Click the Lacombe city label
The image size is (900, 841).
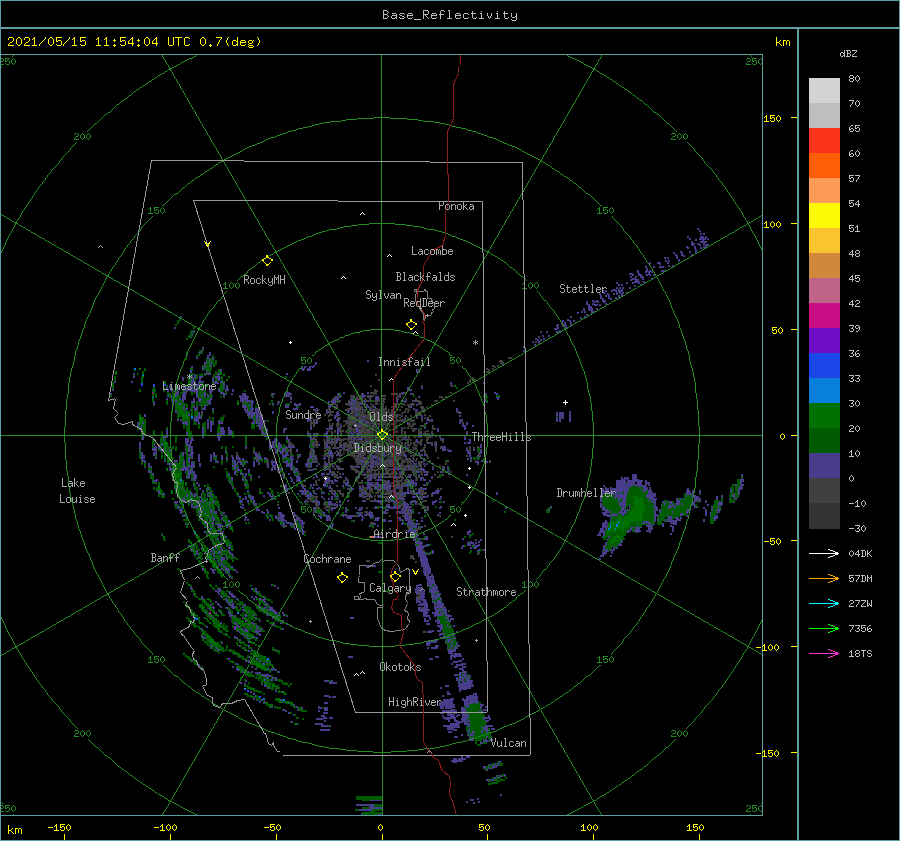tap(432, 251)
